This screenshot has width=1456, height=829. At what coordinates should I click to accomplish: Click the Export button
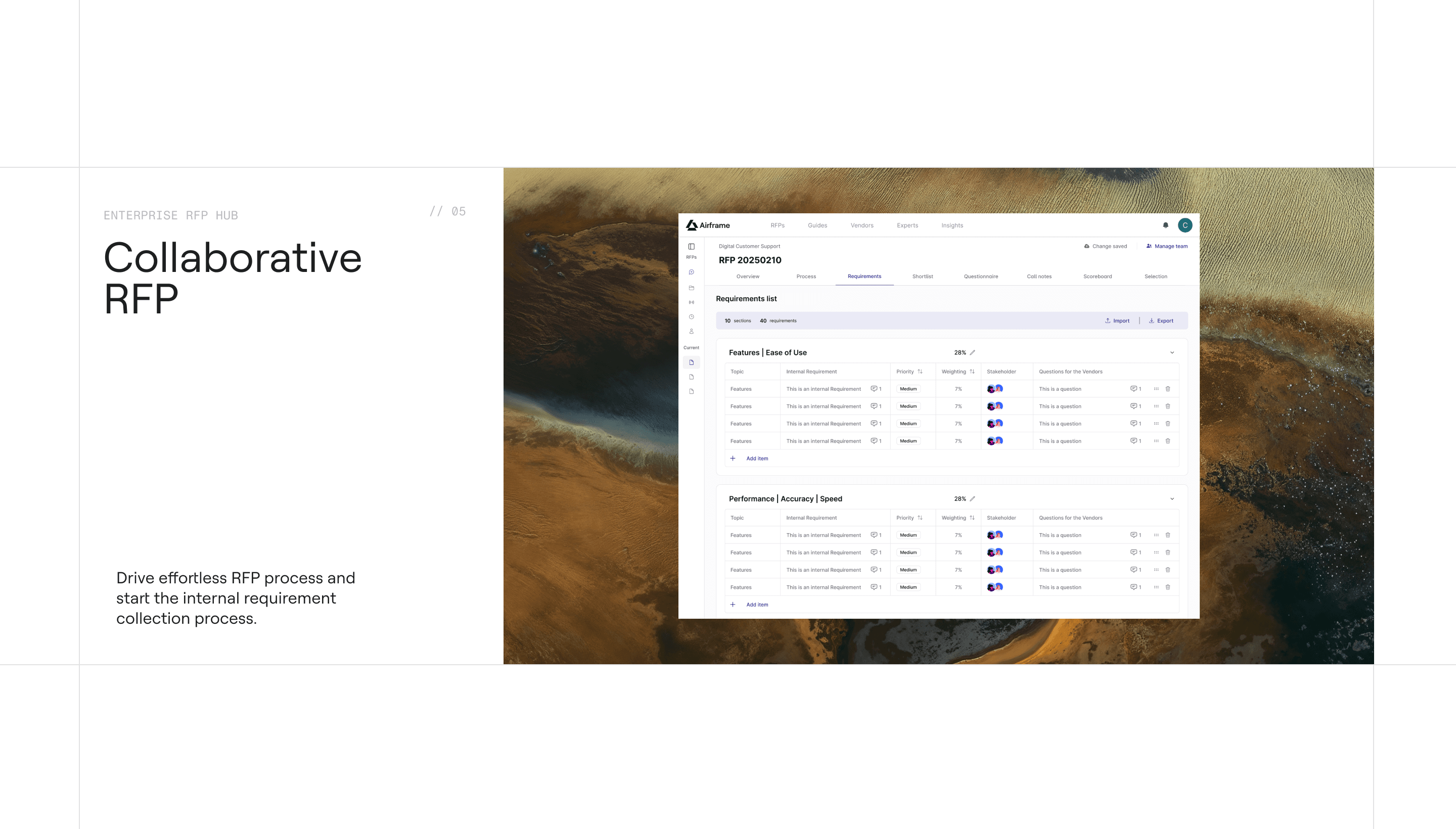(1160, 321)
